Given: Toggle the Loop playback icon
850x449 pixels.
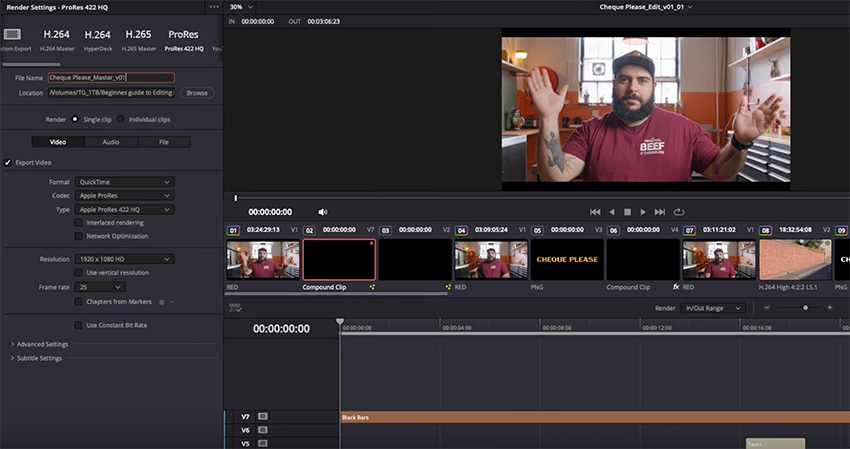Looking at the screenshot, I should click(679, 212).
